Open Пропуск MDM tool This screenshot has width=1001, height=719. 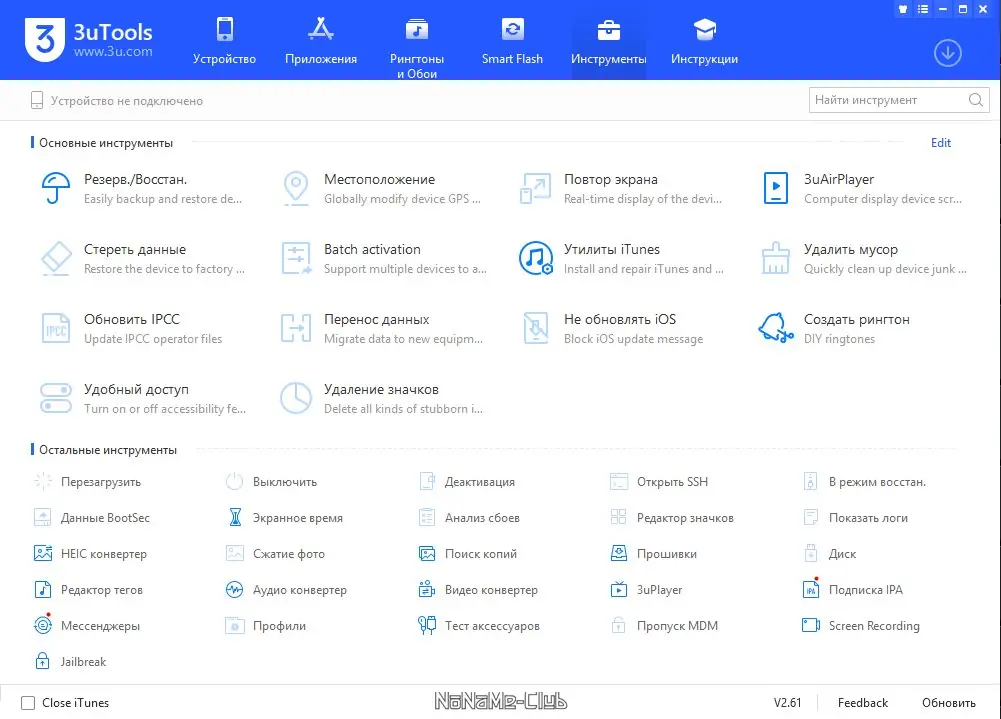click(665, 625)
